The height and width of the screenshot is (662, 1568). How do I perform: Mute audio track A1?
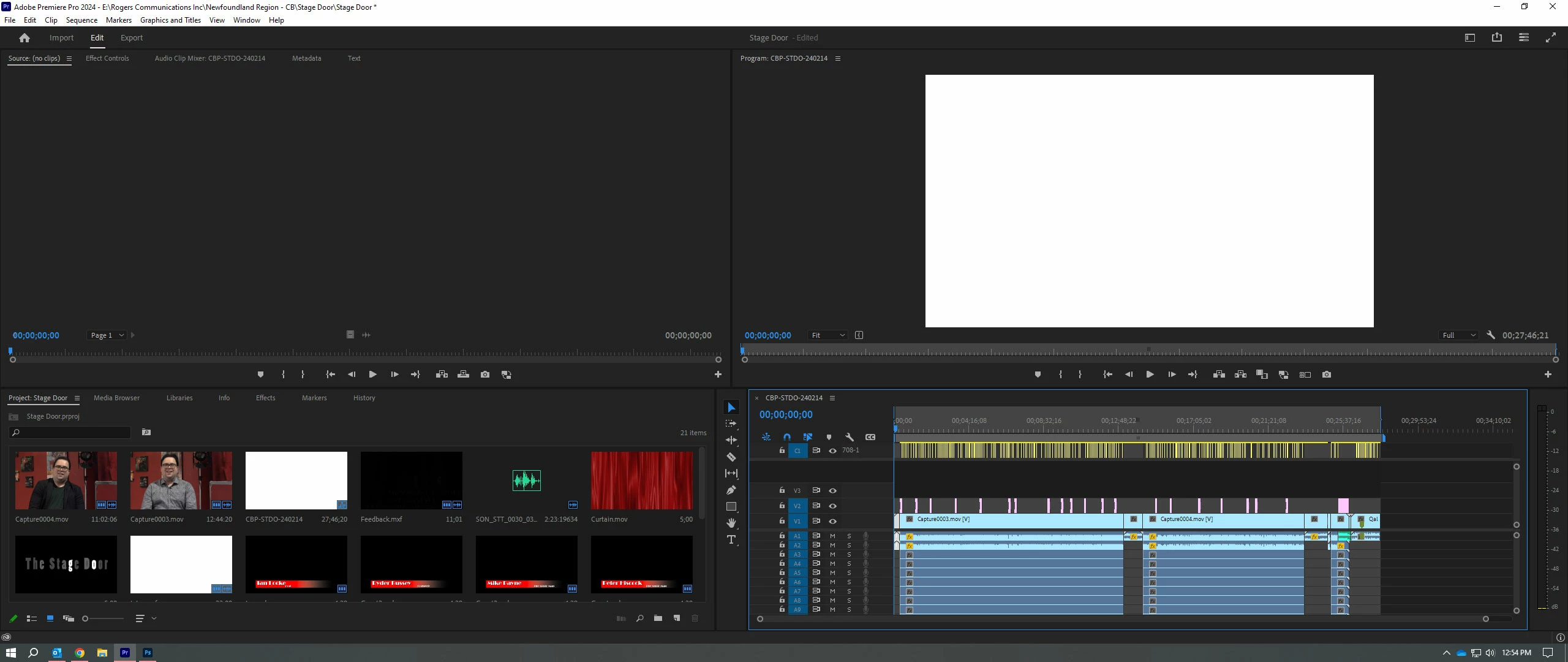pyautogui.click(x=832, y=536)
